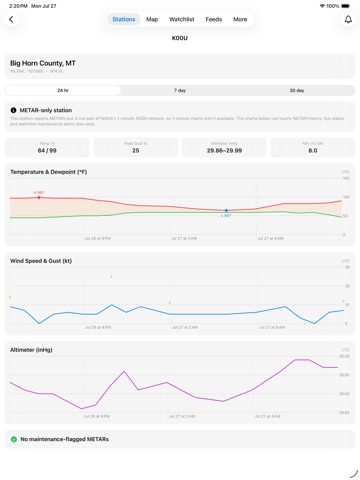
Task: Tap the battery indicator icon
Action: point(346,6)
